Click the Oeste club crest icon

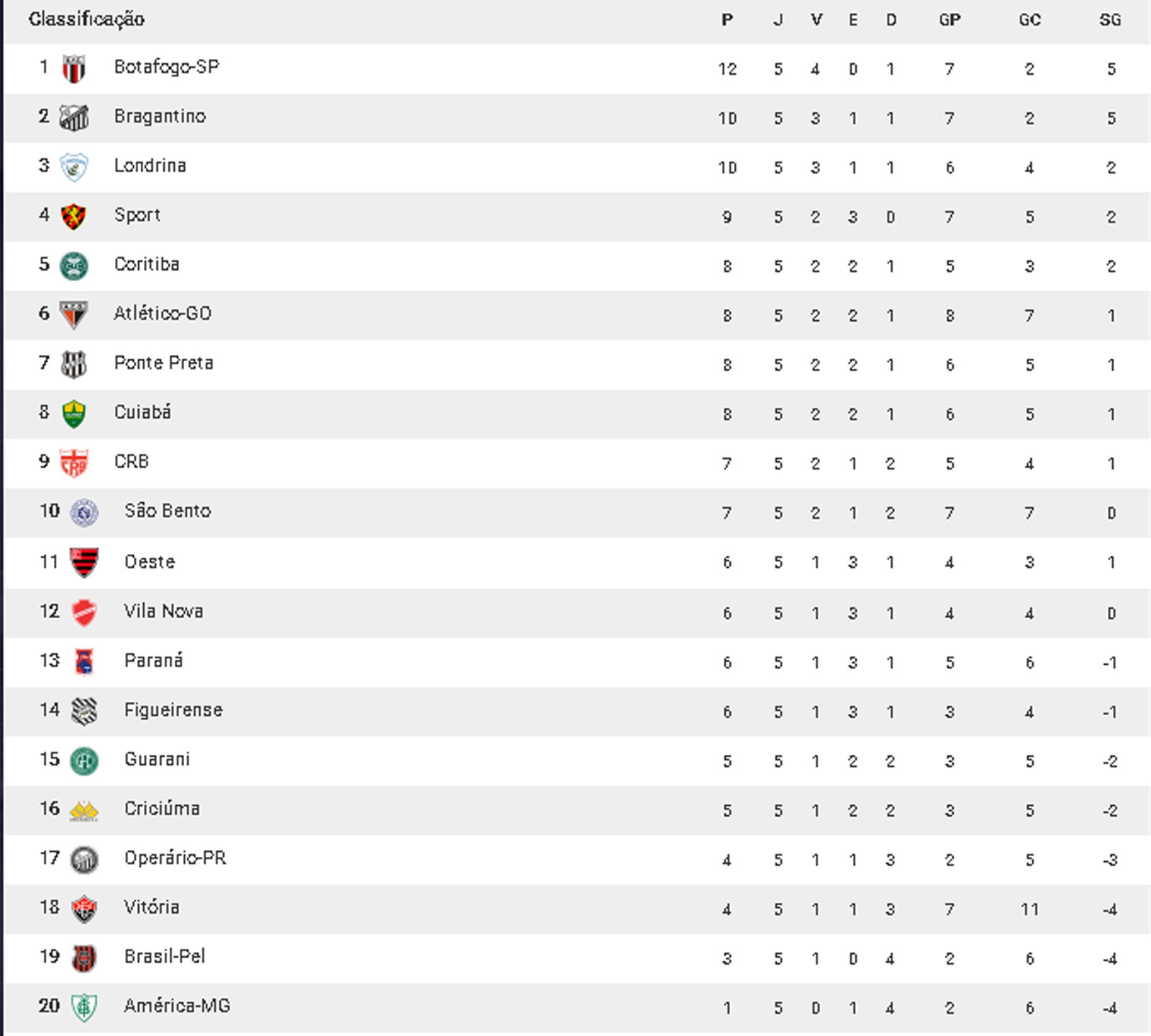(84, 563)
